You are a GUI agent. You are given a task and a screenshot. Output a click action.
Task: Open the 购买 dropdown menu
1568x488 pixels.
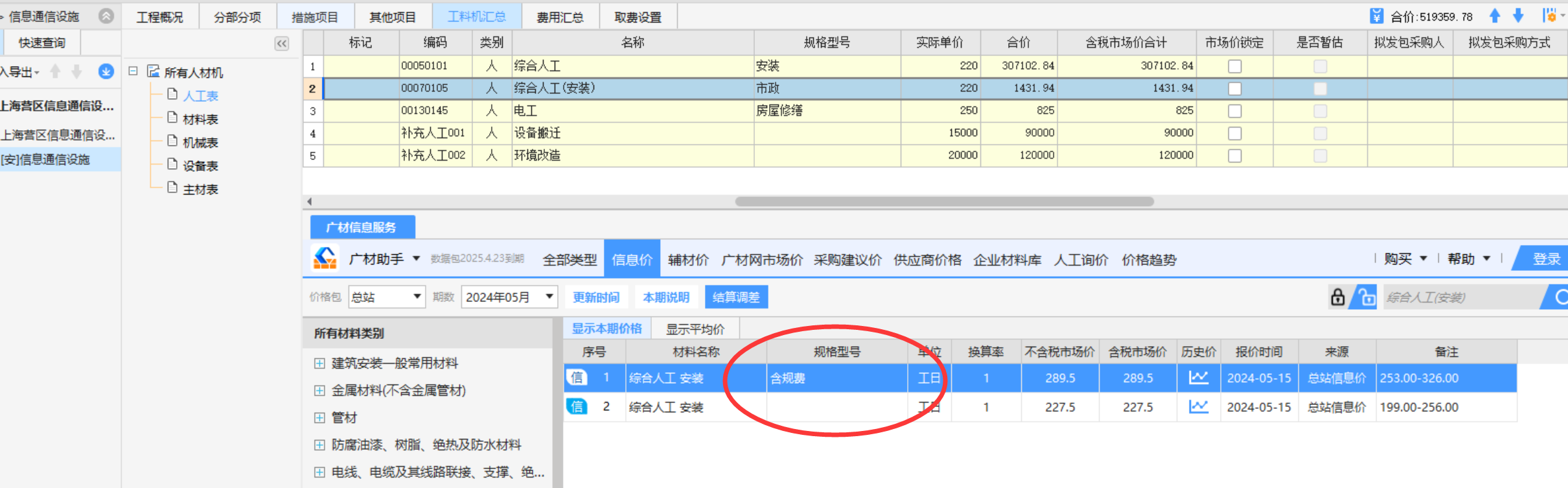point(1405,259)
